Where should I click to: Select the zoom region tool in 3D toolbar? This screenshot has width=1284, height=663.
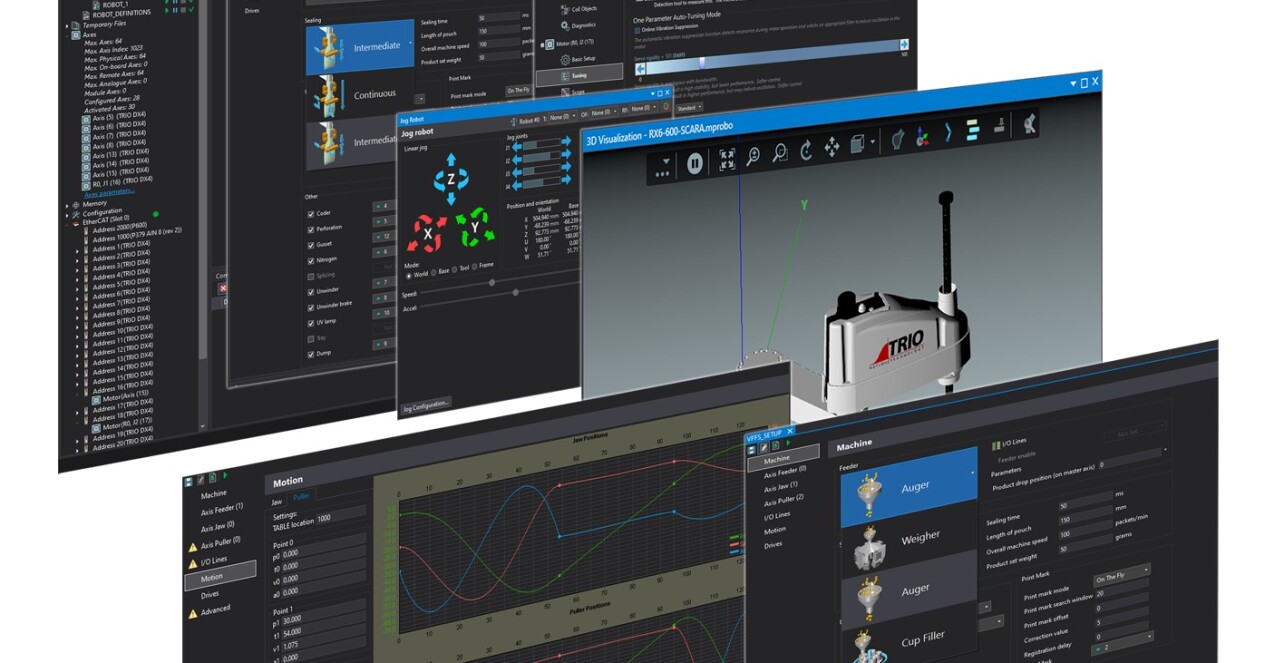click(780, 153)
